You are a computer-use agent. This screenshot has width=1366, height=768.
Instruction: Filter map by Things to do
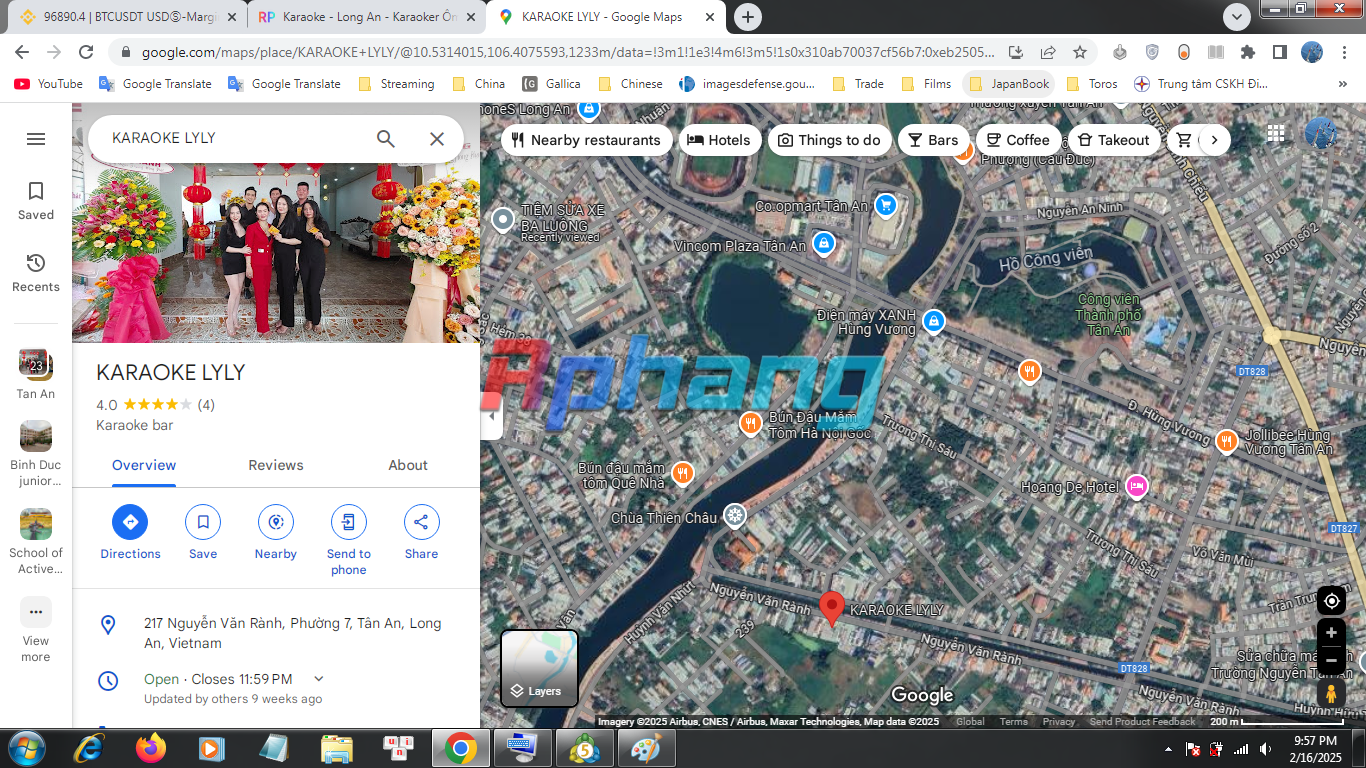click(x=829, y=140)
